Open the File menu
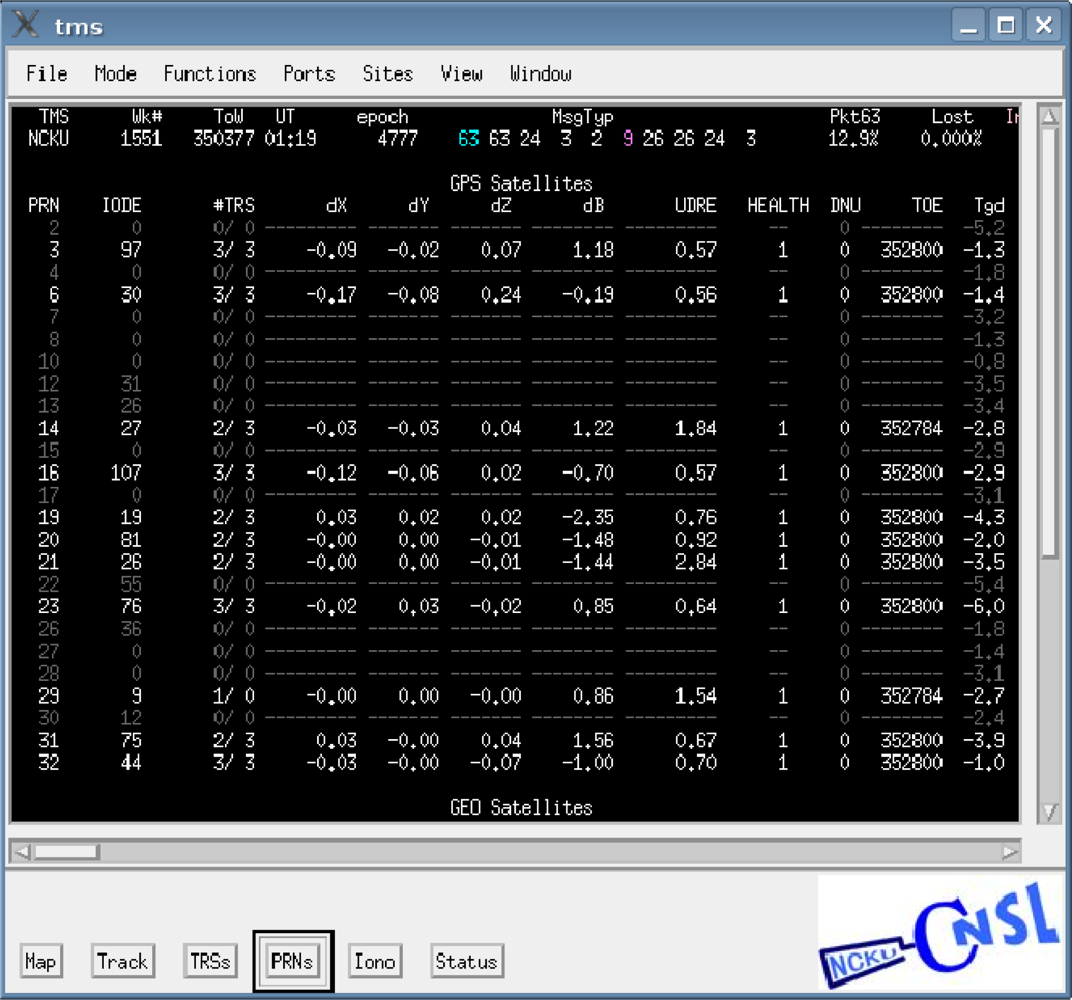The height and width of the screenshot is (1000, 1072). tap(46, 73)
